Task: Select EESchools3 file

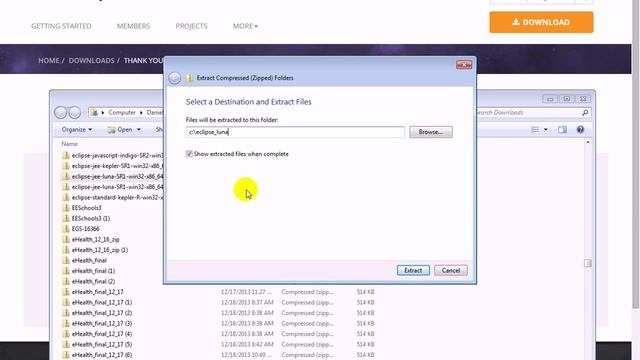Action: click(x=86, y=208)
